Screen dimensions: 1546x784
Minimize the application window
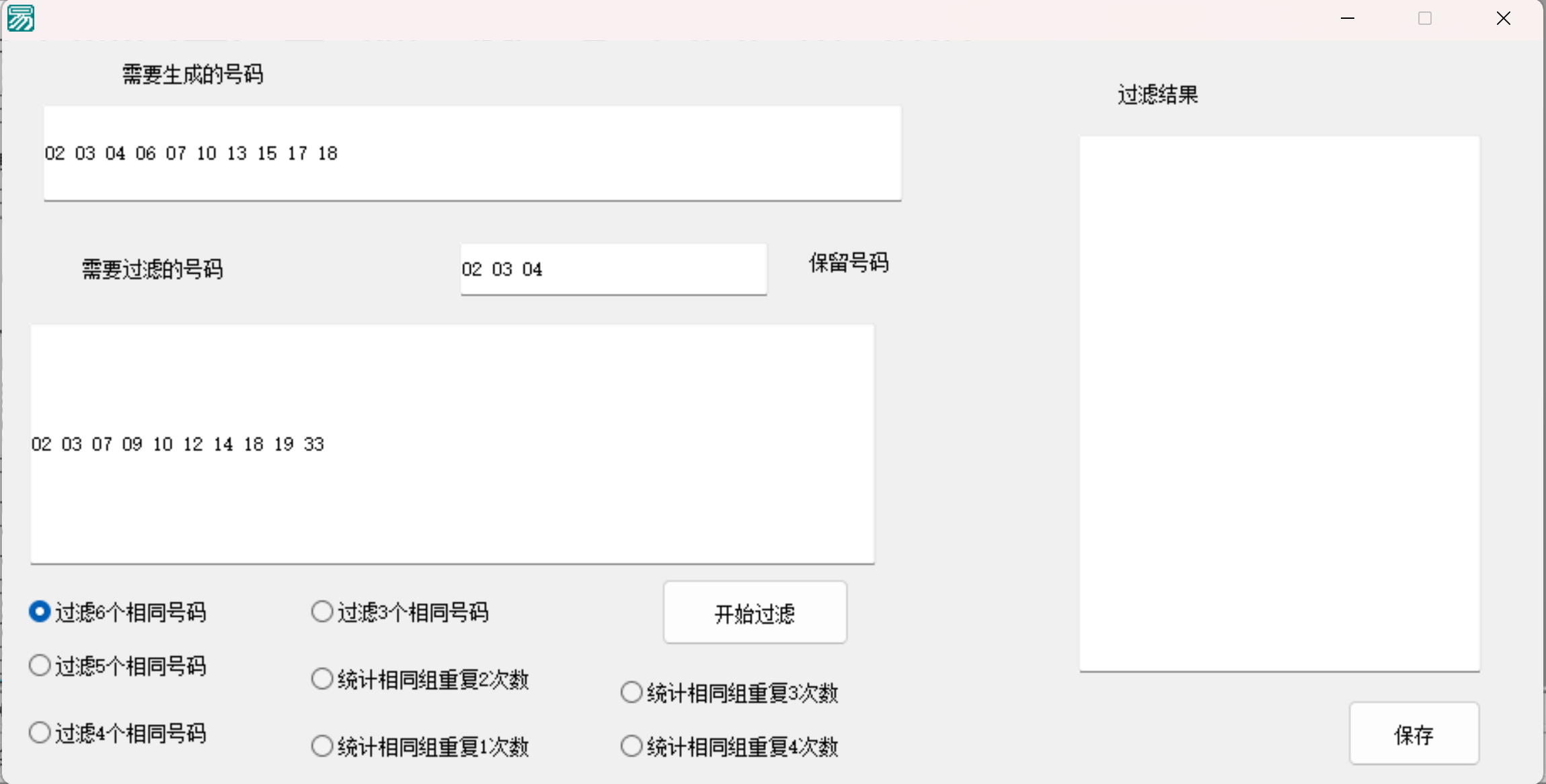1347,18
